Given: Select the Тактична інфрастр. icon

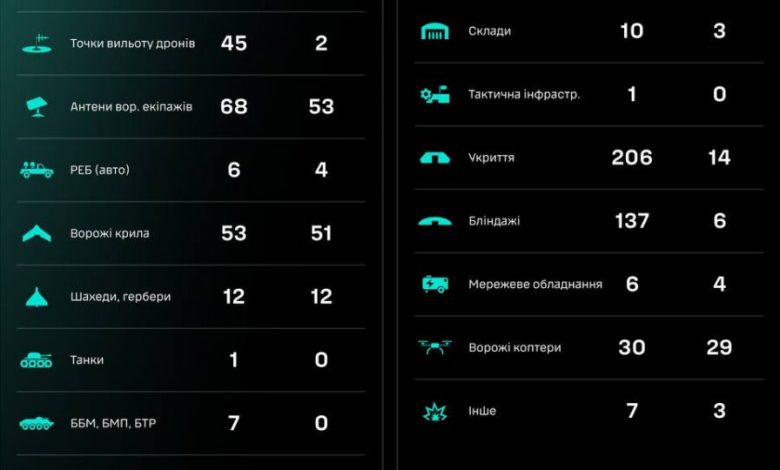Looking at the screenshot, I should [435, 94].
